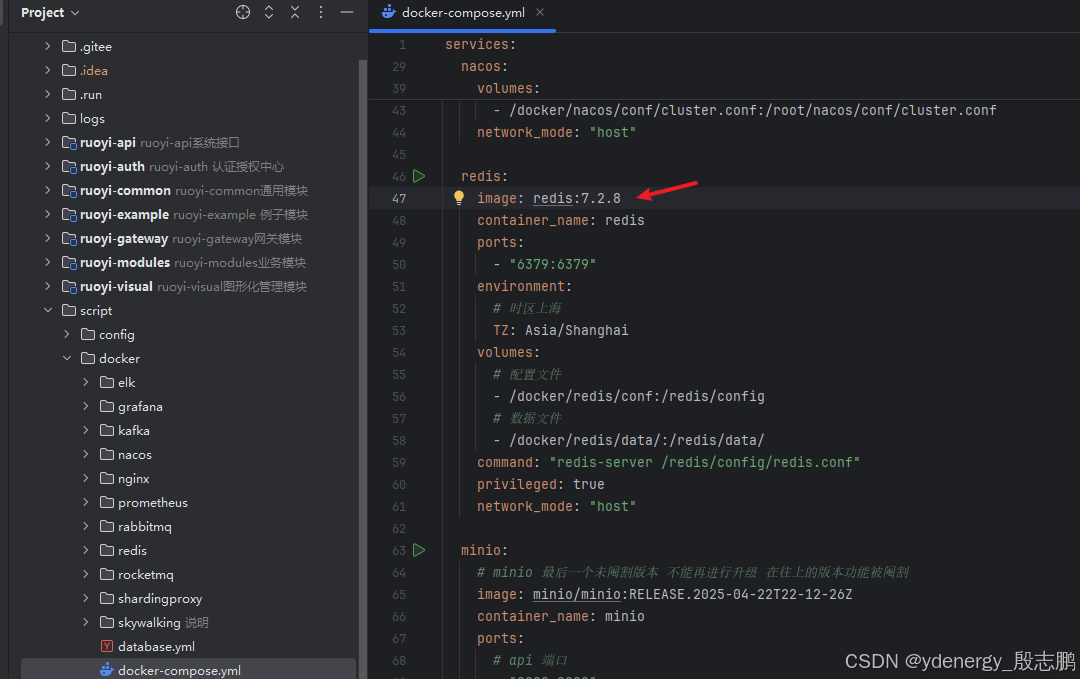1080x679 pixels.
Task: Click the Expand All icon in Project panel
Action: click(269, 13)
